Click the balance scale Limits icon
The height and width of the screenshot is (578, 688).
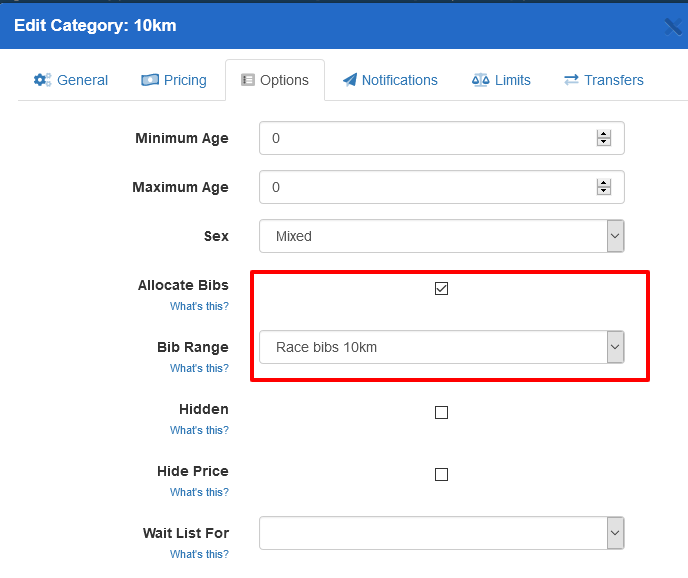click(481, 80)
